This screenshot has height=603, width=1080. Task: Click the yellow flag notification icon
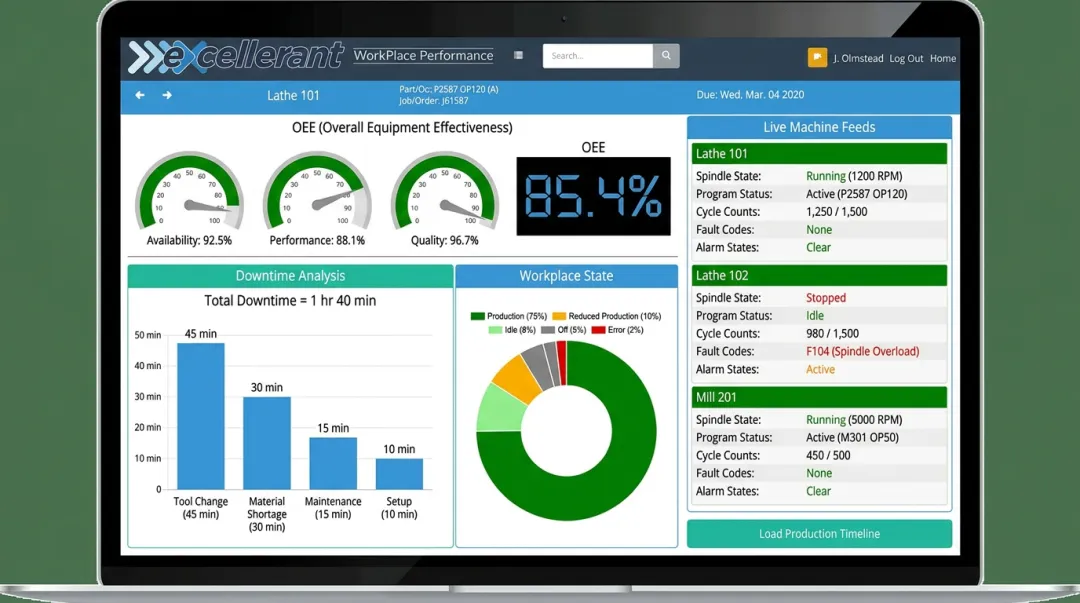[x=817, y=58]
